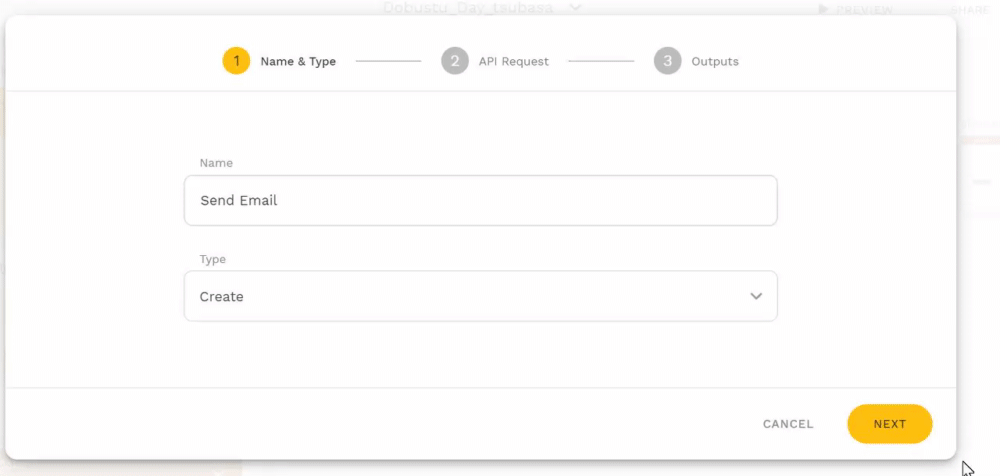The height and width of the screenshot is (476, 1000).
Task: Open the Name & Type step label
Action: (x=298, y=61)
